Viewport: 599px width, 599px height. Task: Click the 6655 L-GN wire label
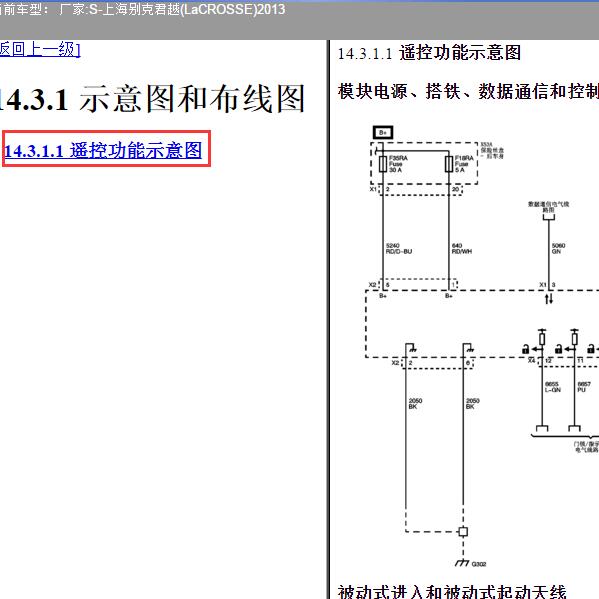(x=552, y=387)
